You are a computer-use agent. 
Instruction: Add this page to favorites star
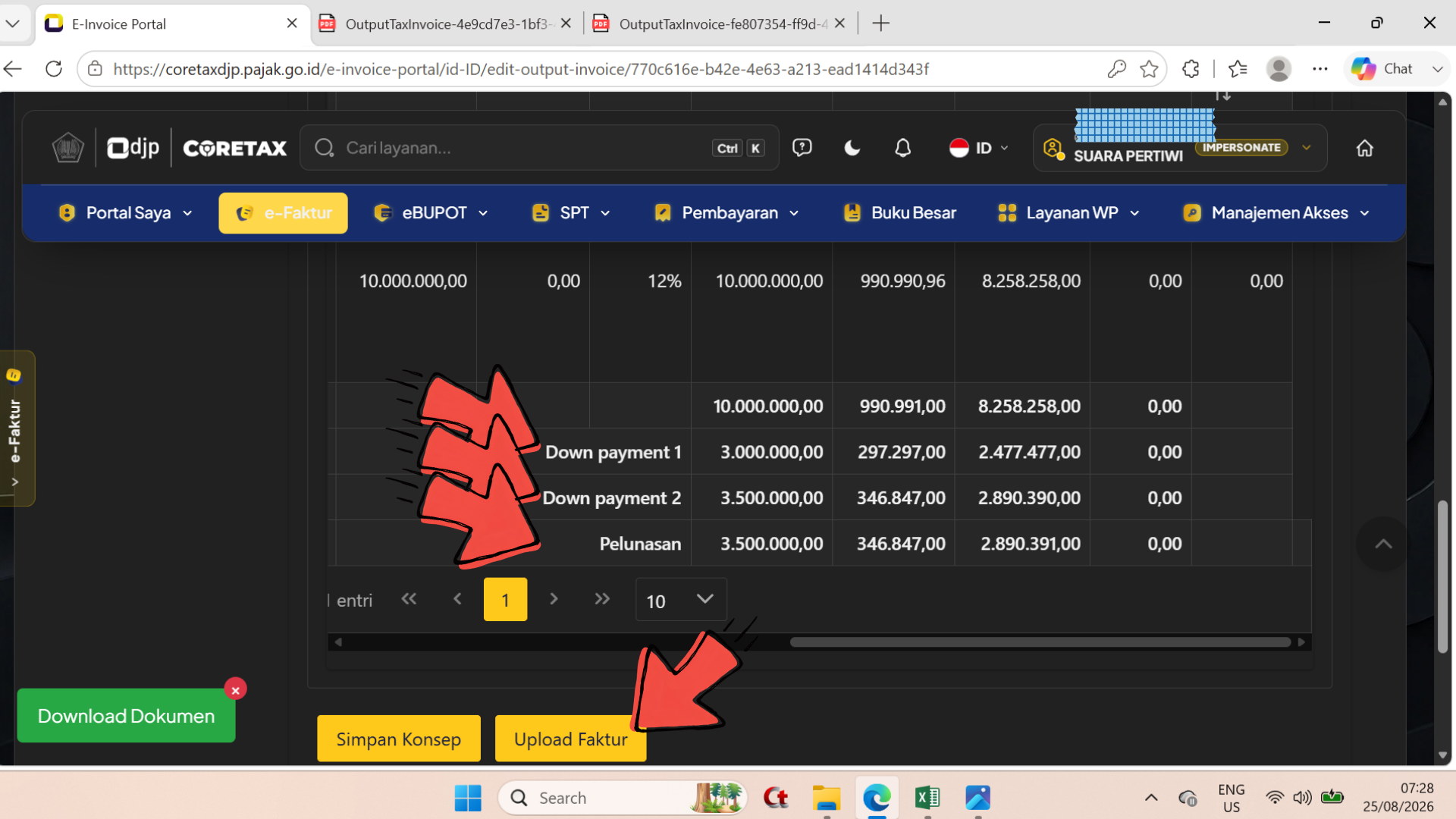click(x=1149, y=69)
